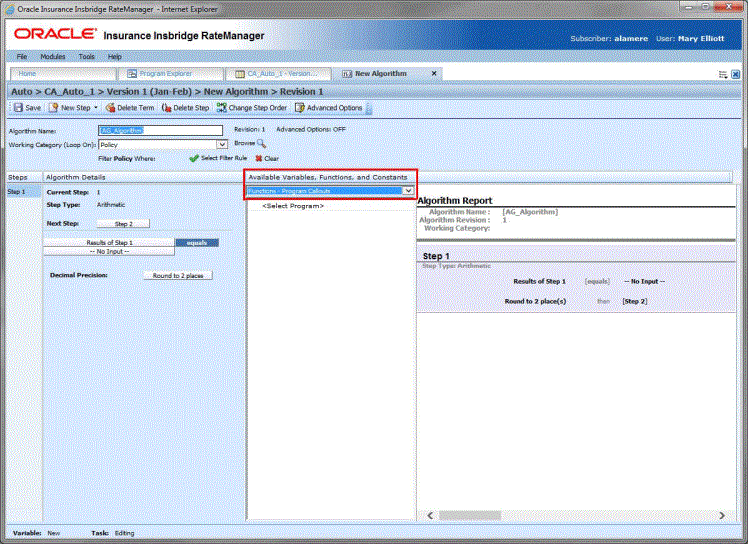748x544 pixels.
Task: Switch to the CA_Auto_1 - Version tab
Action: pos(278,73)
